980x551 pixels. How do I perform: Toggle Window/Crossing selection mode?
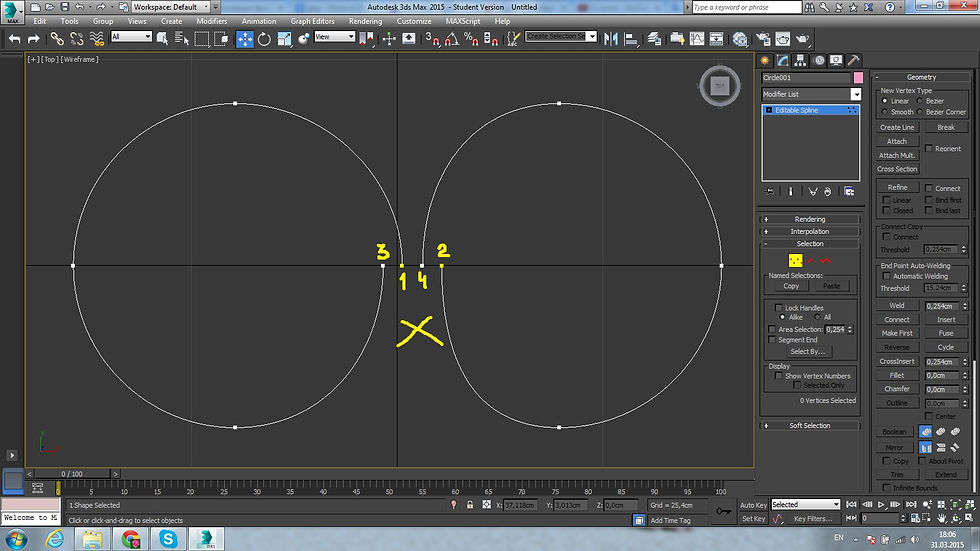click(x=221, y=39)
